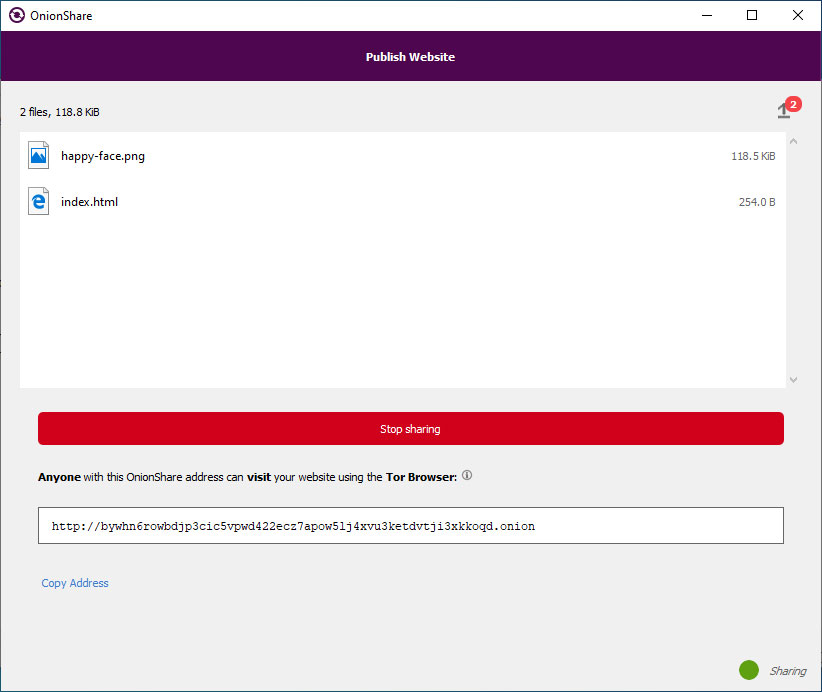Viewport: 822px width, 692px height.
Task: Click the file list scroll down arrow
Action: tap(793, 380)
